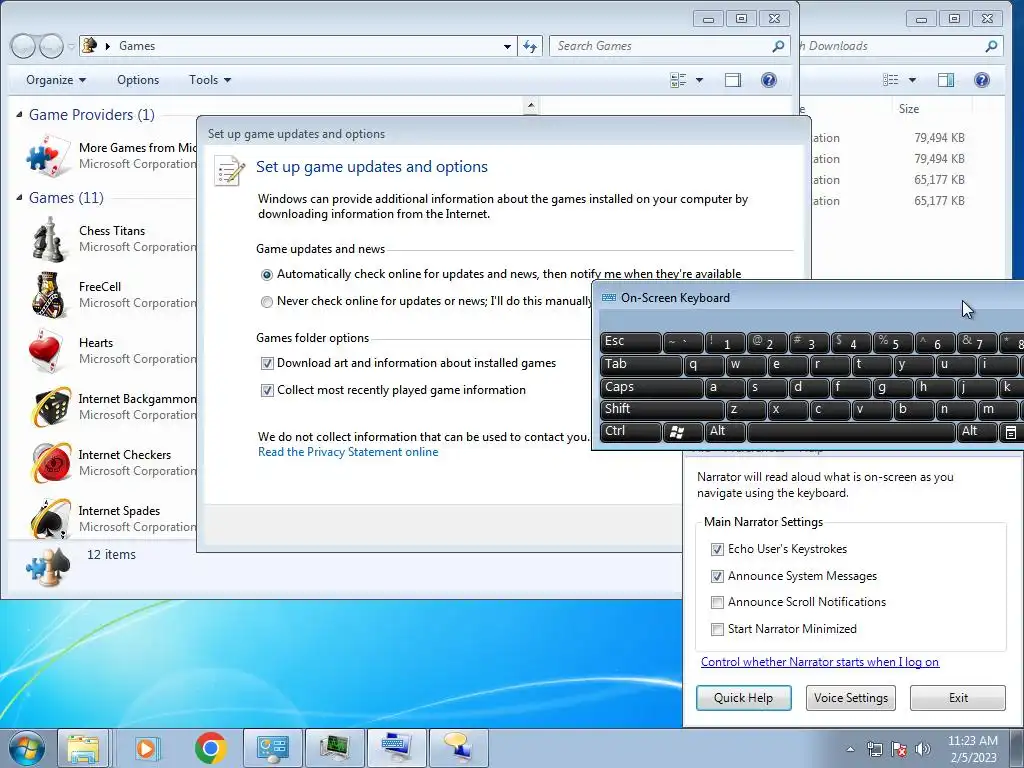Open Control whether Narrator starts link

point(820,662)
